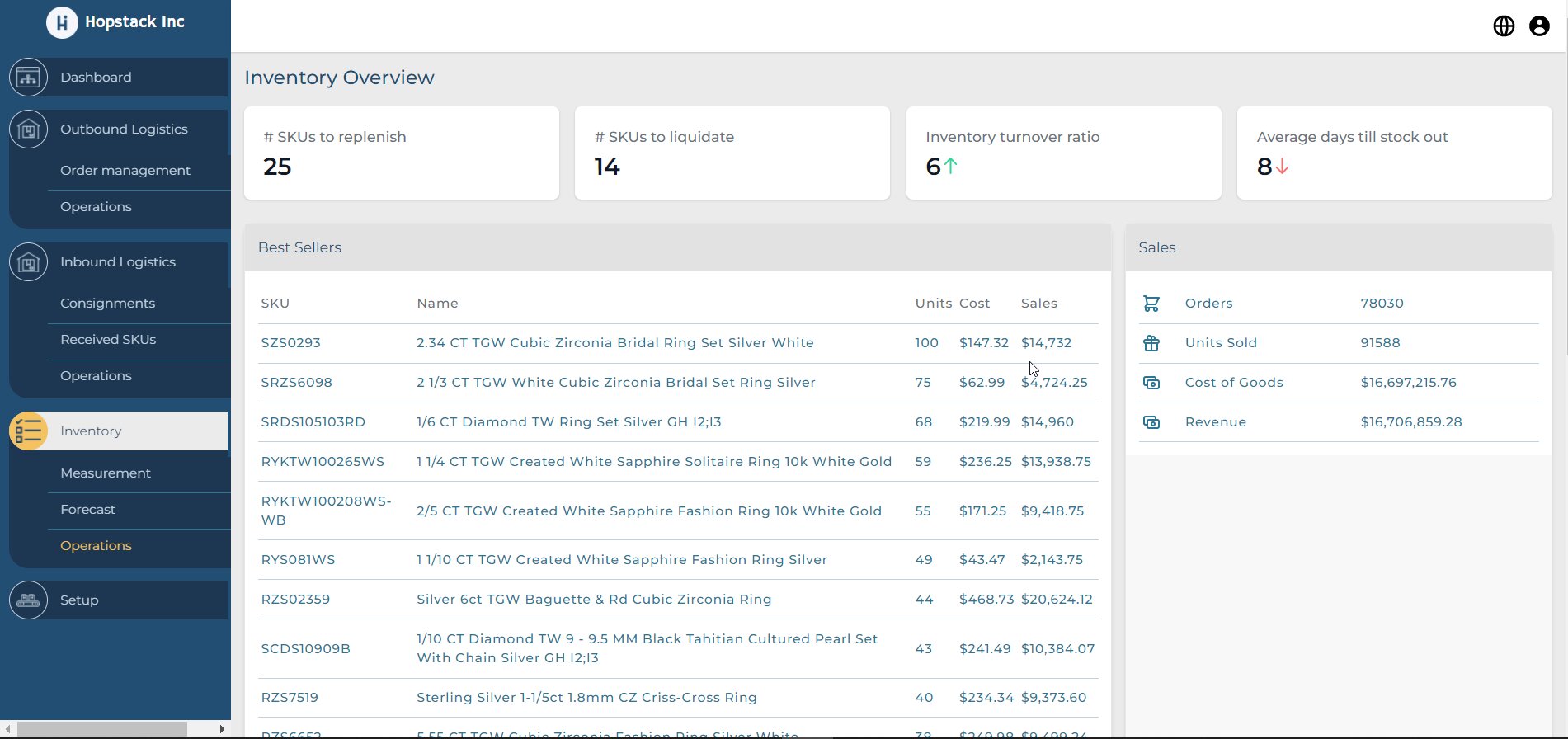Click the Inventory turnover ratio card
This screenshot has width=1568, height=739.
click(1062, 153)
